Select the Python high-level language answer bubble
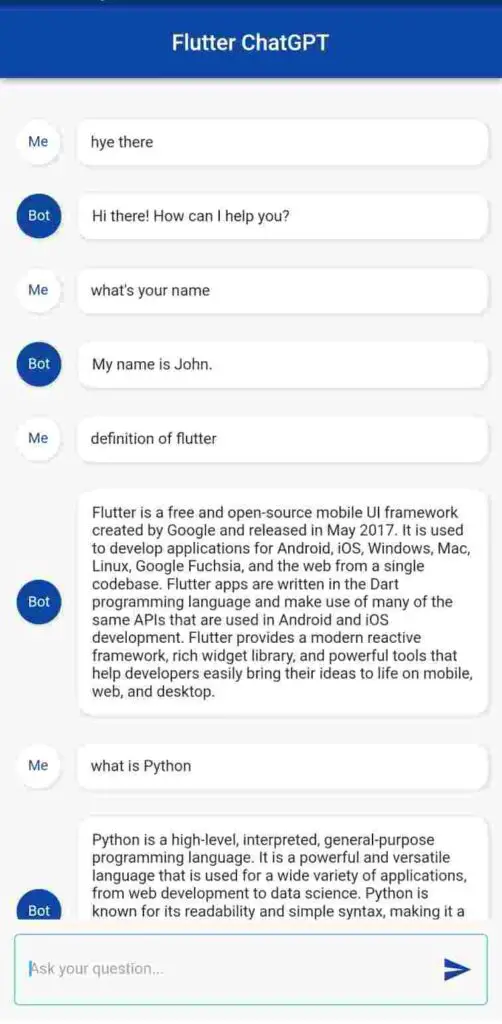This screenshot has height=1024, width=502. (x=283, y=869)
